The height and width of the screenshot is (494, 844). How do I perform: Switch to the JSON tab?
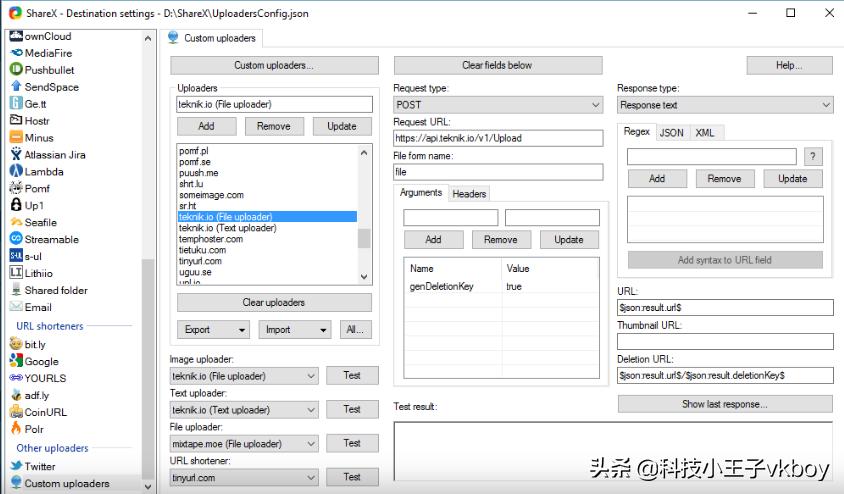click(671, 133)
